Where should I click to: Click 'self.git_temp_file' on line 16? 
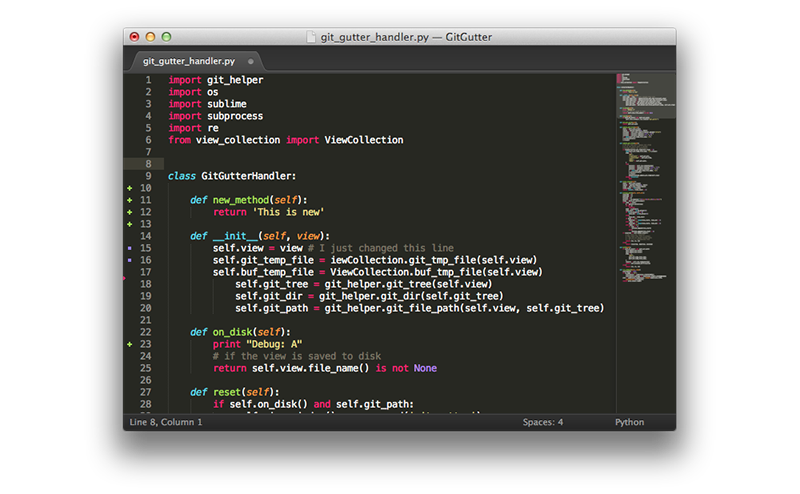(x=263, y=260)
